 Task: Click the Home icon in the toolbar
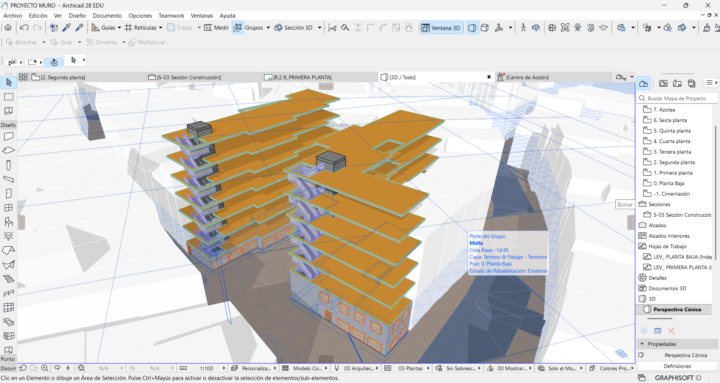[8, 28]
